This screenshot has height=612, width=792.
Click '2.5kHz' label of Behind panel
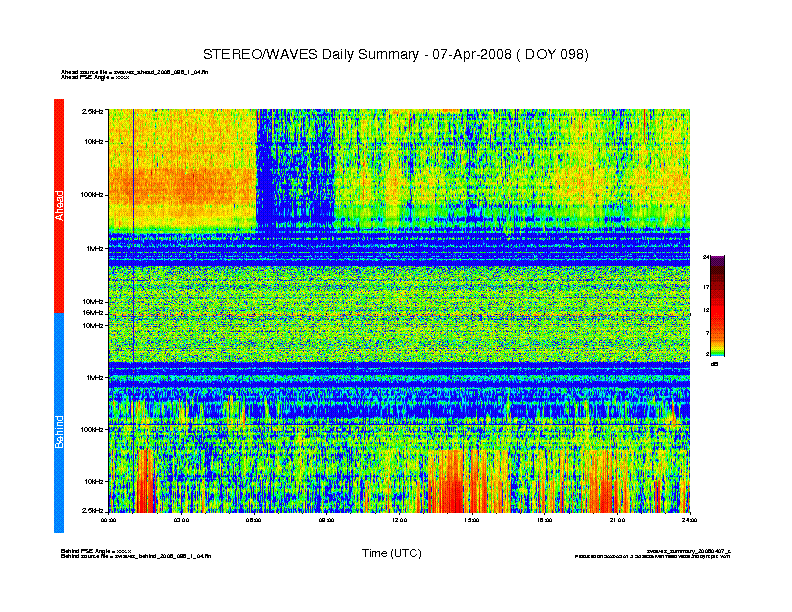click(92, 511)
